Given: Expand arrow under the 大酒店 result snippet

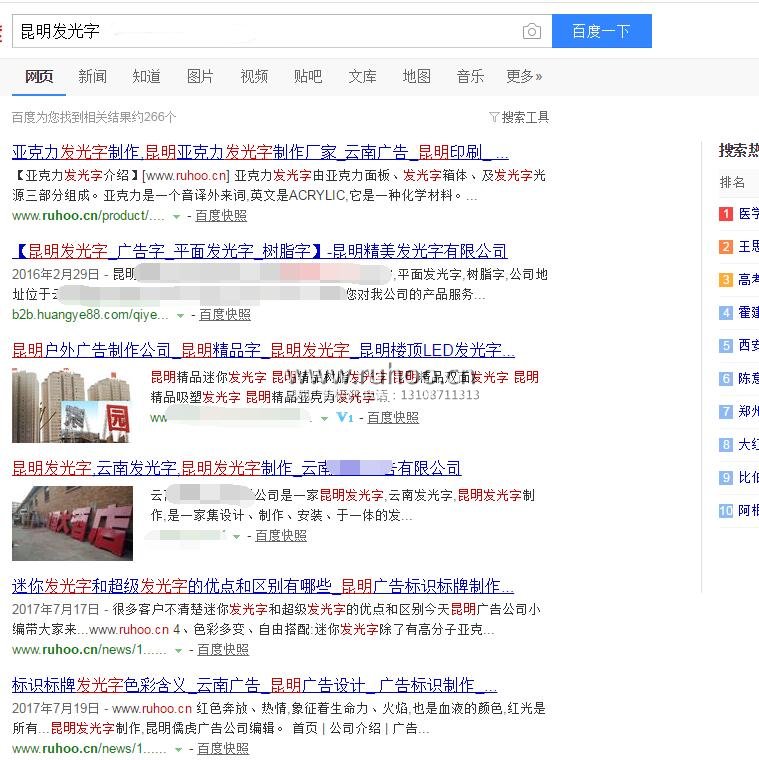Looking at the screenshot, I should click(237, 537).
